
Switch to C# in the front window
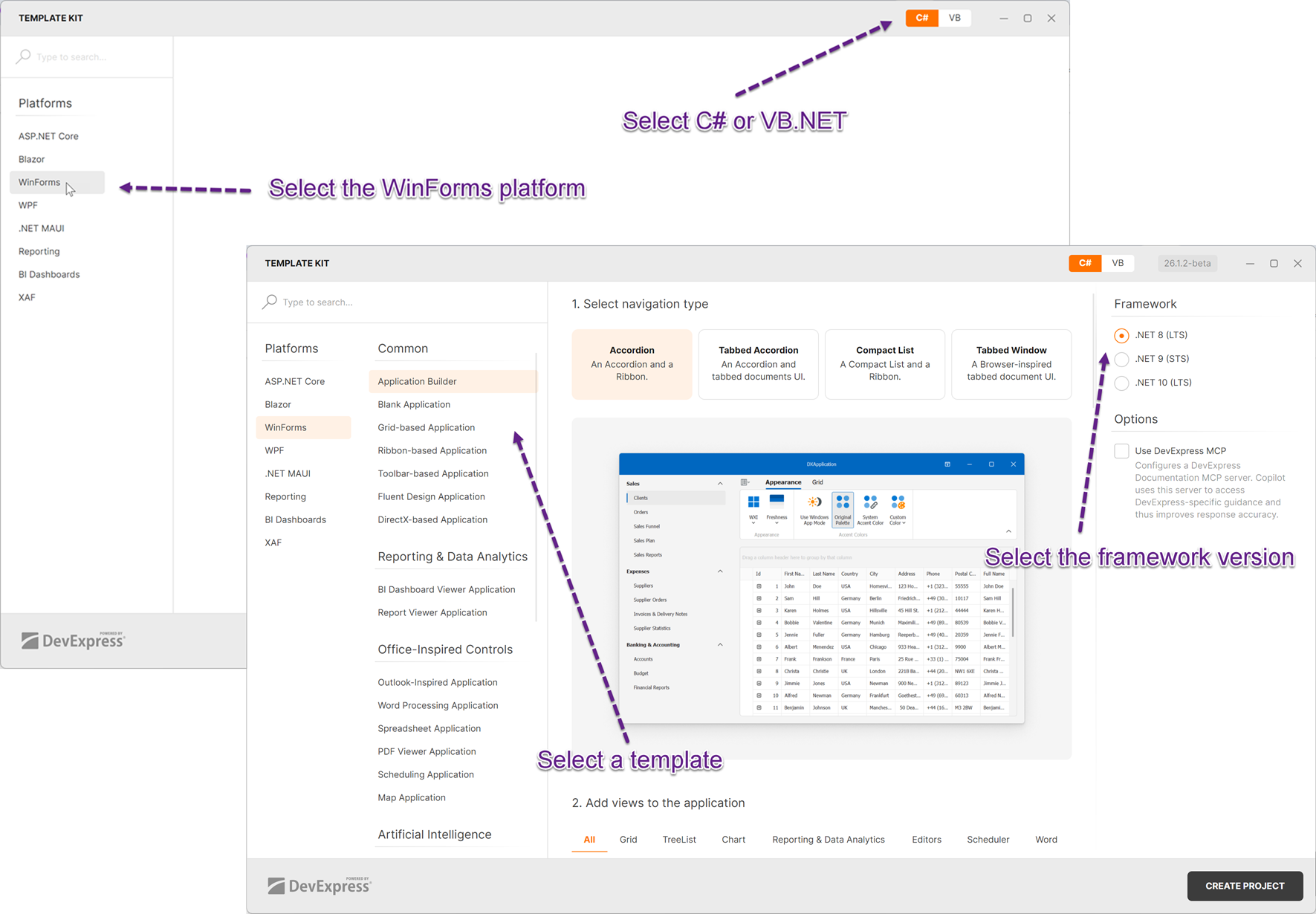(x=1085, y=263)
